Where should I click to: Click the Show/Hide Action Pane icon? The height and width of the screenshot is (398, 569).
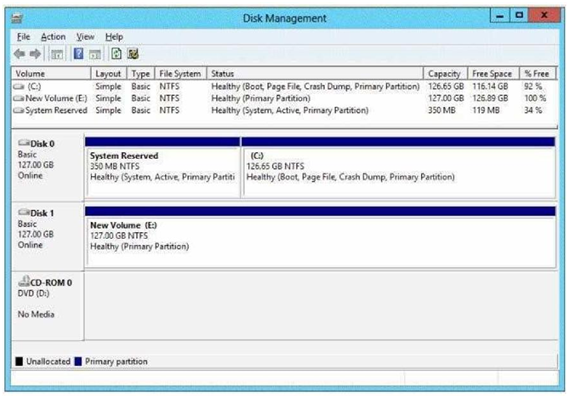(x=95, y=54)
